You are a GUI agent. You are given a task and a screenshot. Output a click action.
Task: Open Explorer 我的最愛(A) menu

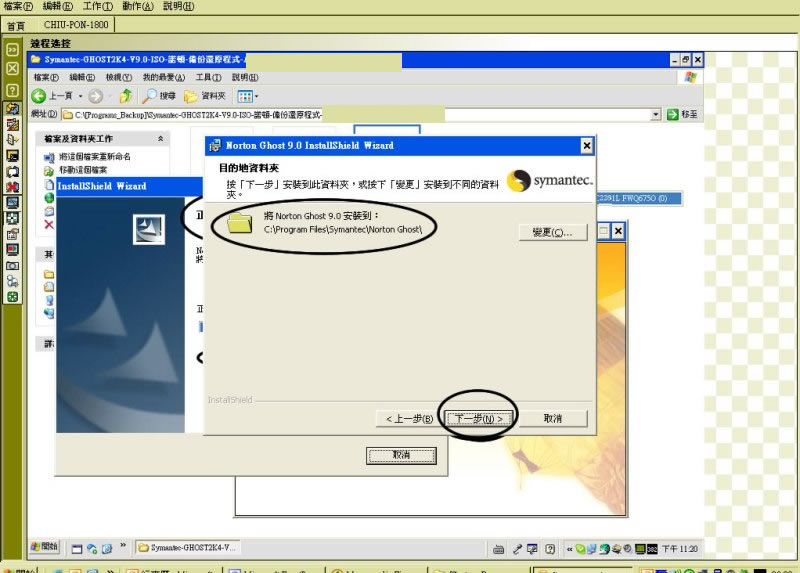[x=164, y=78]
